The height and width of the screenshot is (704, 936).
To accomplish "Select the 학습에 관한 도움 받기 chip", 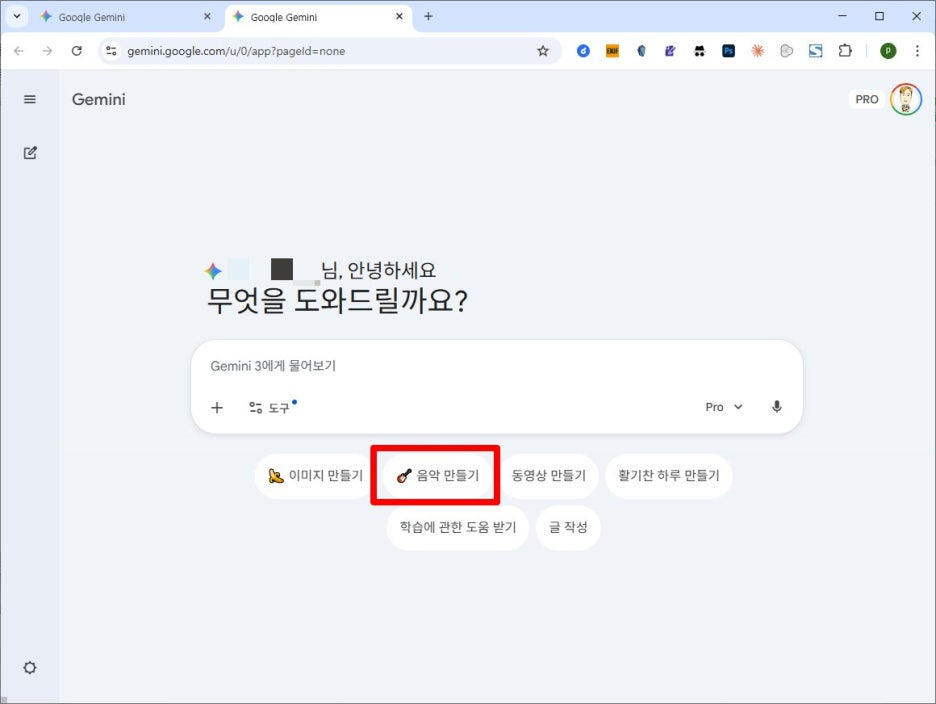I will [x=458, y=527].
